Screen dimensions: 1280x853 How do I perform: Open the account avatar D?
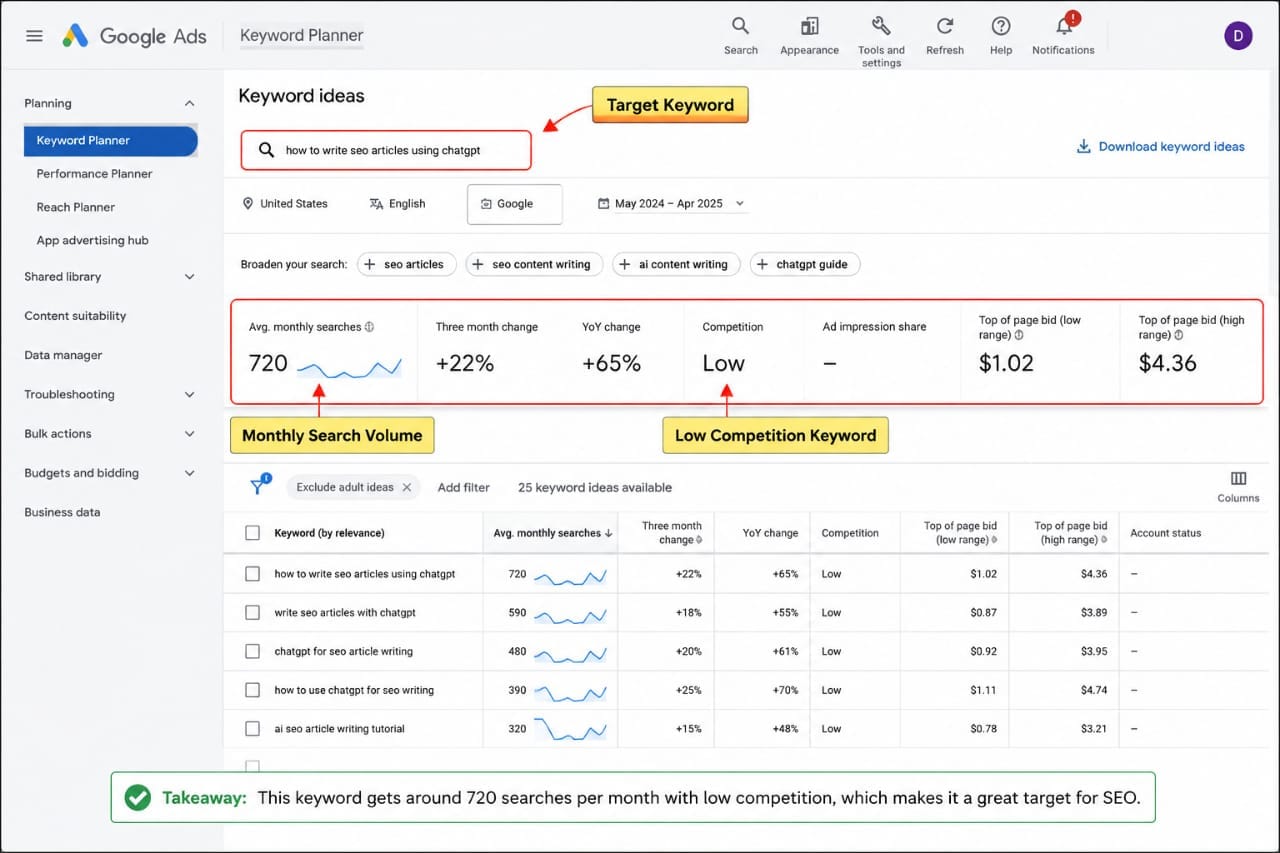1238,36
